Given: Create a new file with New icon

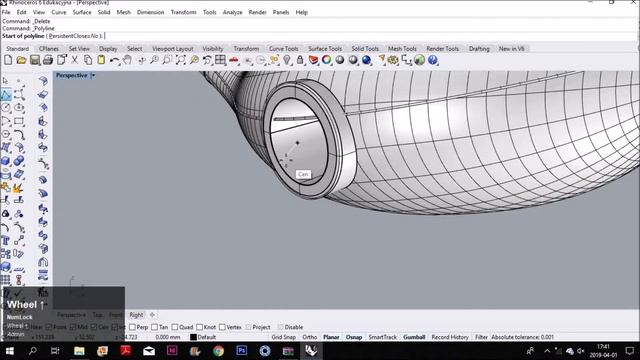Looking at the screenshot, I should pos(8,60).
